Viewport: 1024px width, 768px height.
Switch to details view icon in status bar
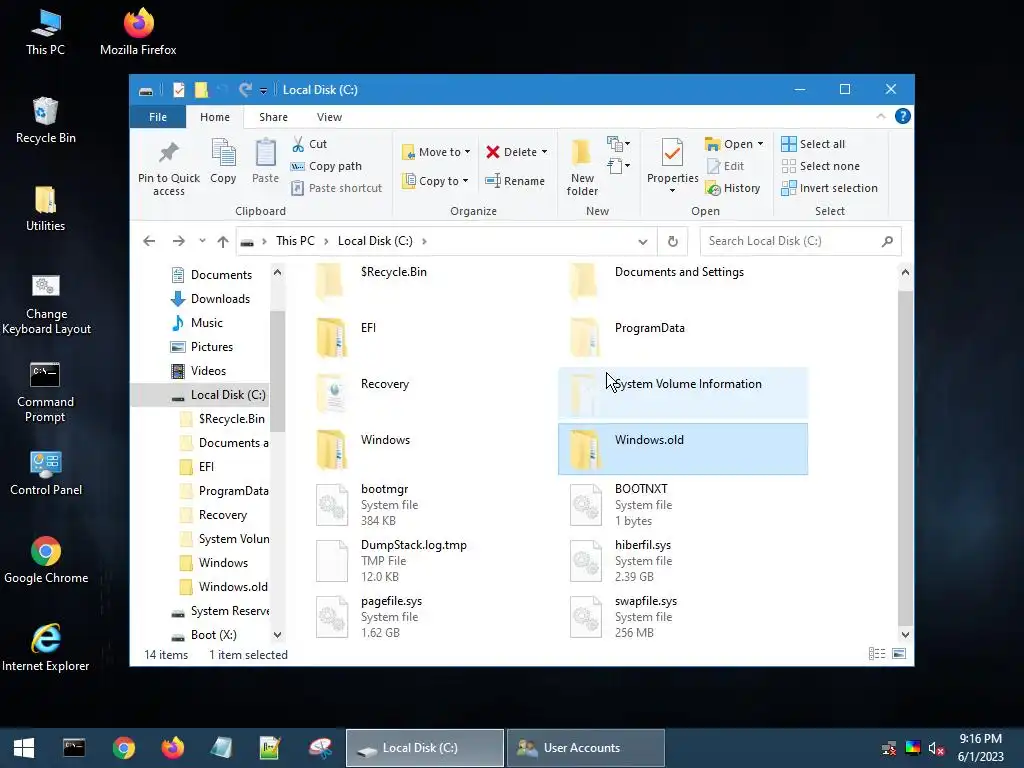click(876, 654)
